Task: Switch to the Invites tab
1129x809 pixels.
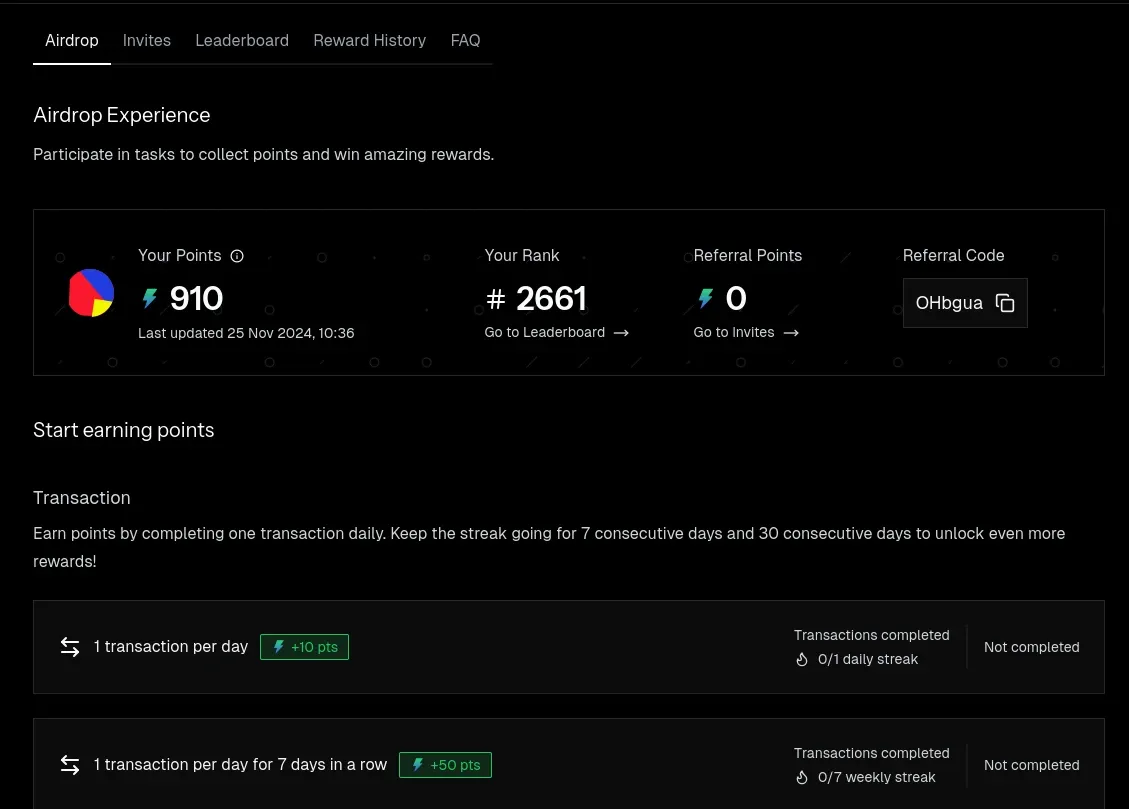Action: (147, 41)
